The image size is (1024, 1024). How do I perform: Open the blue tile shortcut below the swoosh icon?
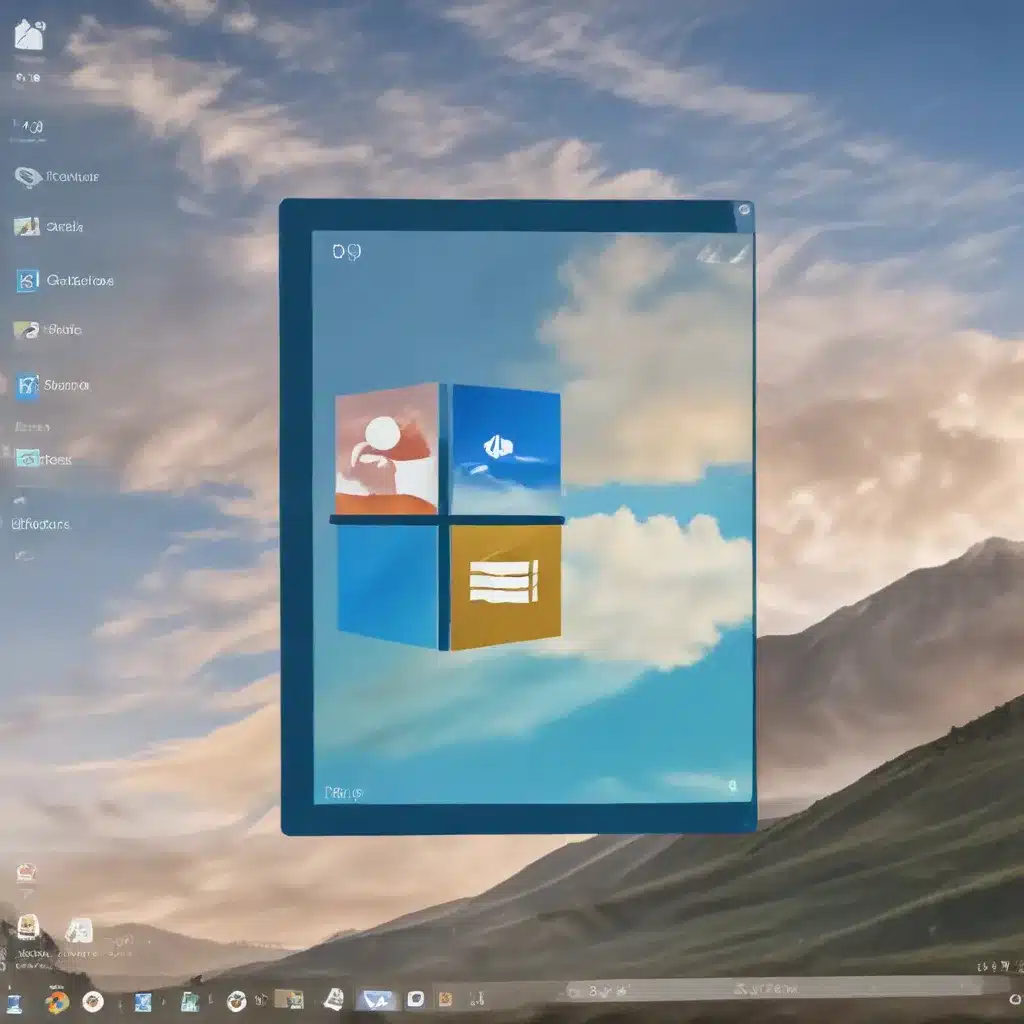pos(27,385)
